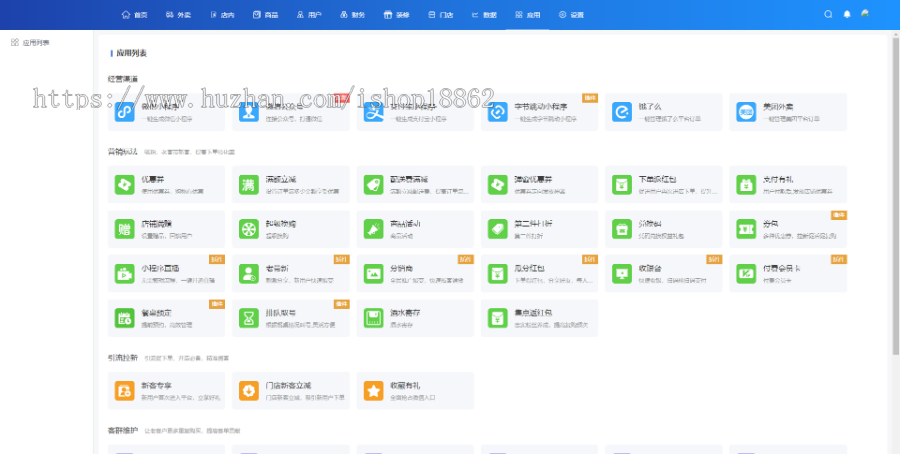Open the 满额立减 spend-discount app
The width and height of the screenshot is (900, 454).
coord(290,184)
